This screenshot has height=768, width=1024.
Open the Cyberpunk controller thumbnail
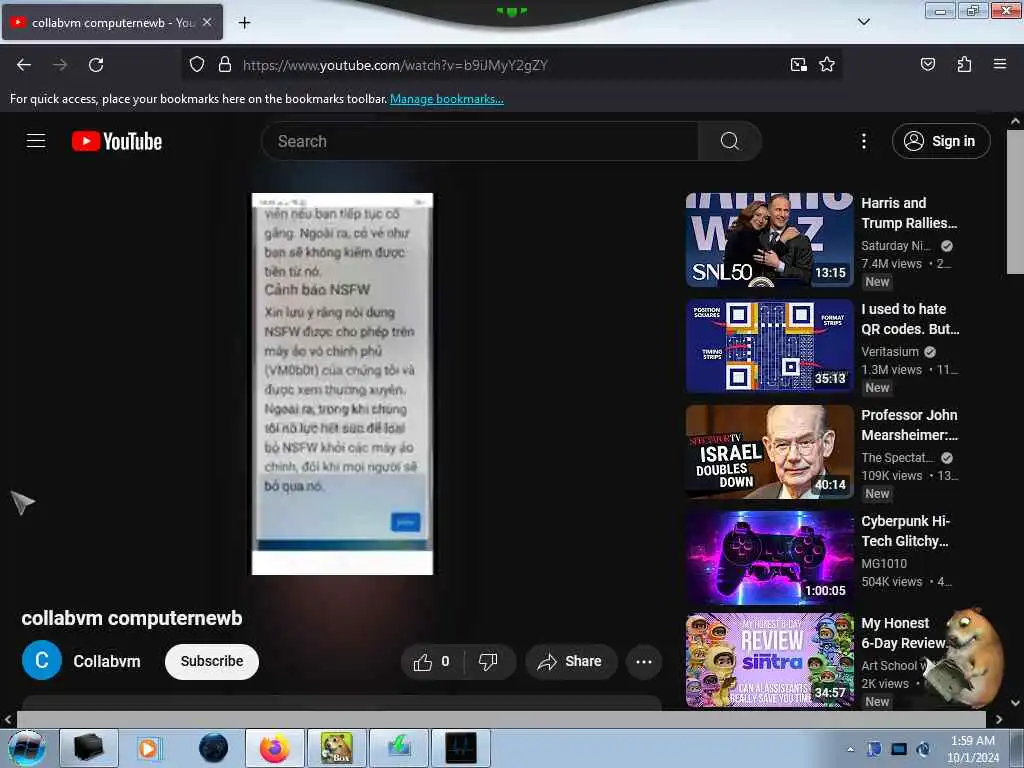pyautogui.click(x=770, y=558)
